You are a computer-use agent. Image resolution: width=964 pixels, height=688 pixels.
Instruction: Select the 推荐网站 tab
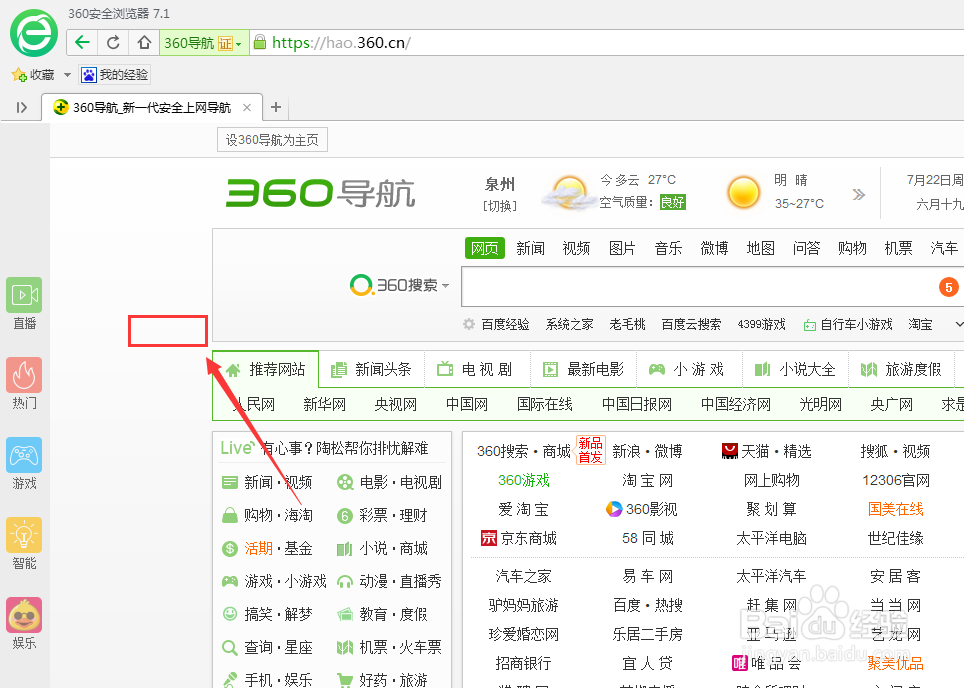[266, 369]
